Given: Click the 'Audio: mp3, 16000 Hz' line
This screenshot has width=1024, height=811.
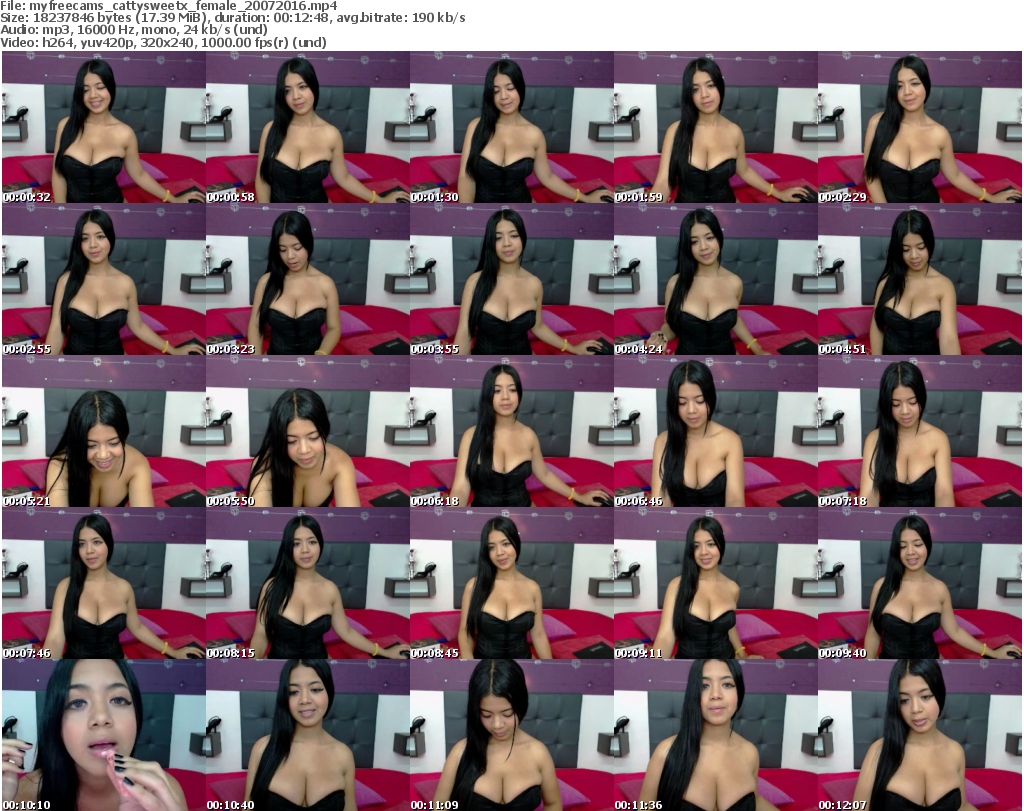Looking at the screenshot, I should point(134,30).
